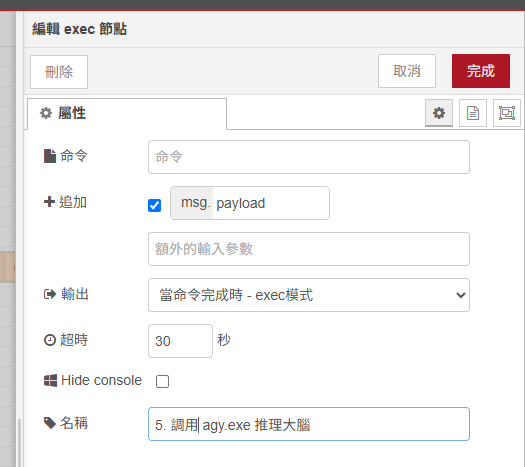Open node appearance settings icon

pos(507,113)
